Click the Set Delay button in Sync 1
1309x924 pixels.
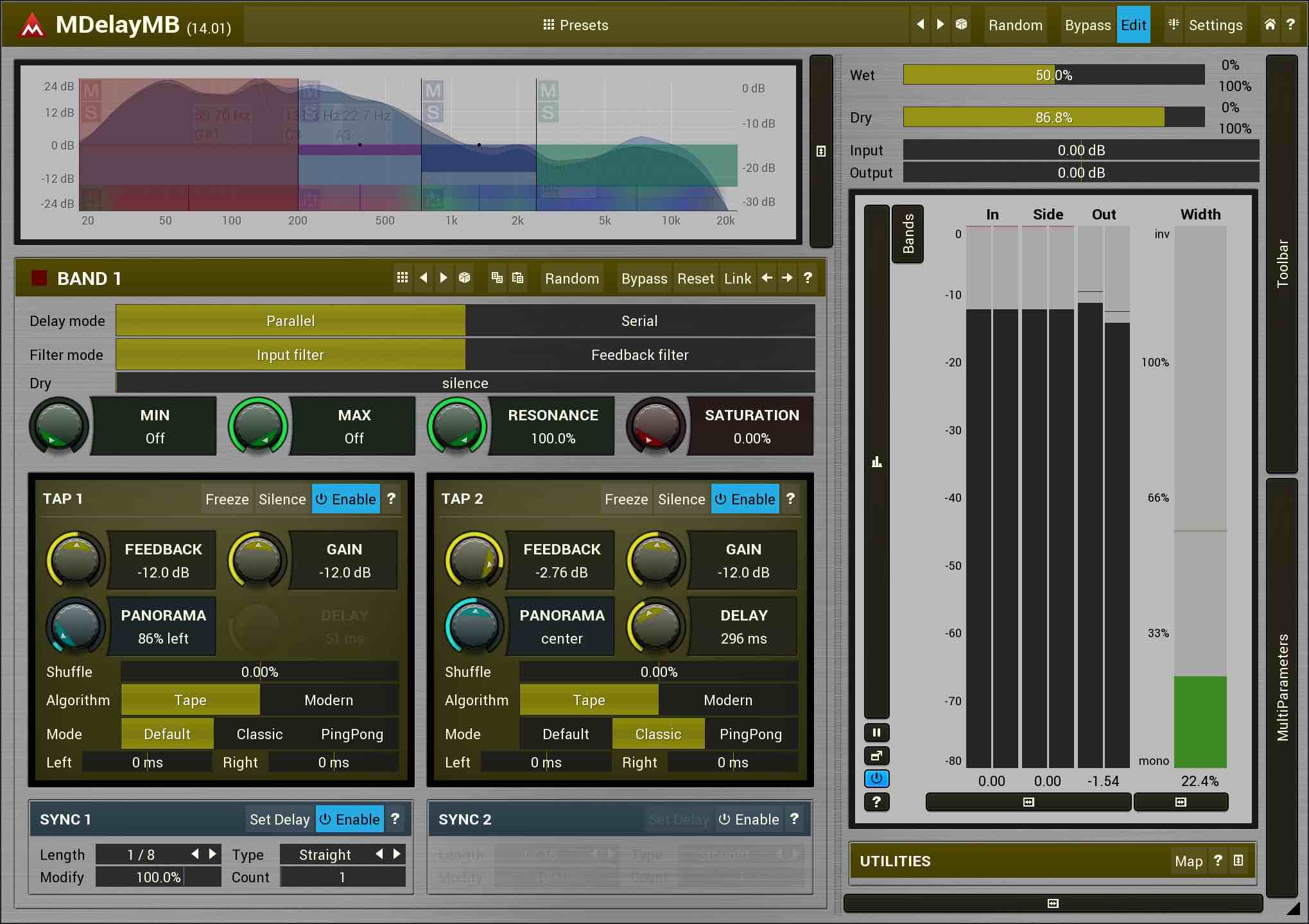pyautogui.click(x=279, y=819)
